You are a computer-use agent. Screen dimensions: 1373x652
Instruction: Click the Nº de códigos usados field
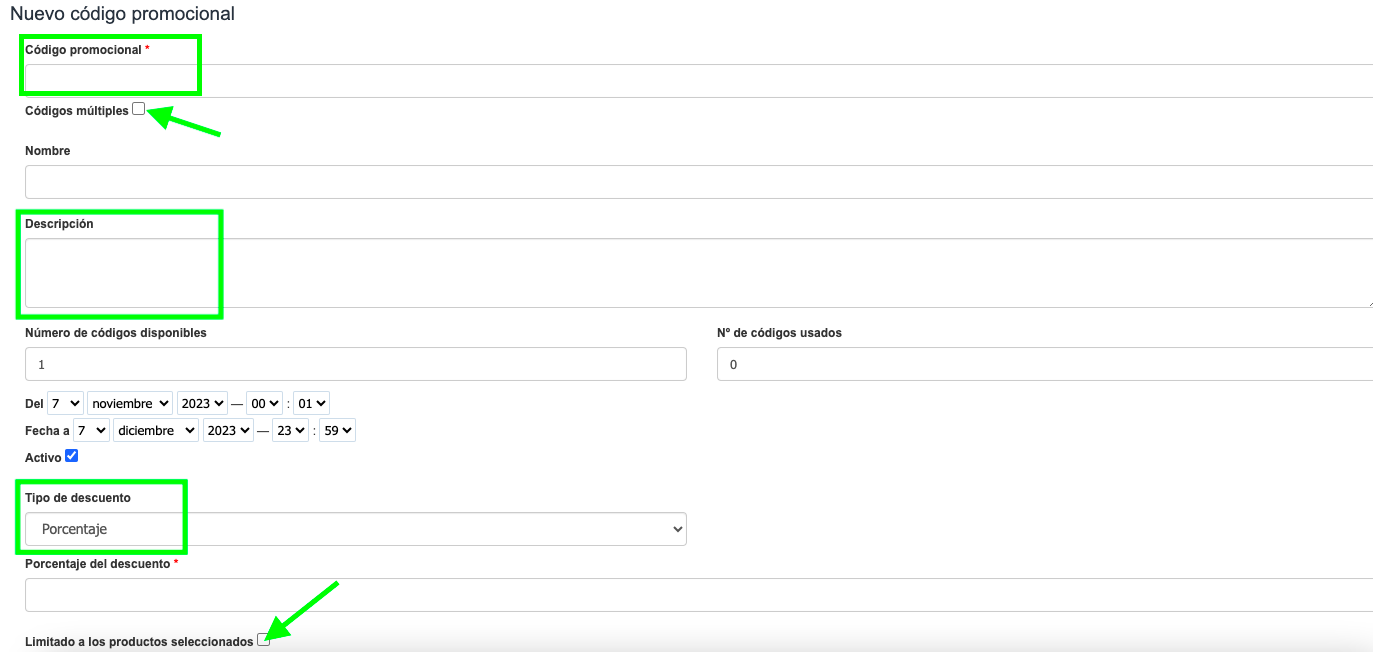click(1044, 364)
